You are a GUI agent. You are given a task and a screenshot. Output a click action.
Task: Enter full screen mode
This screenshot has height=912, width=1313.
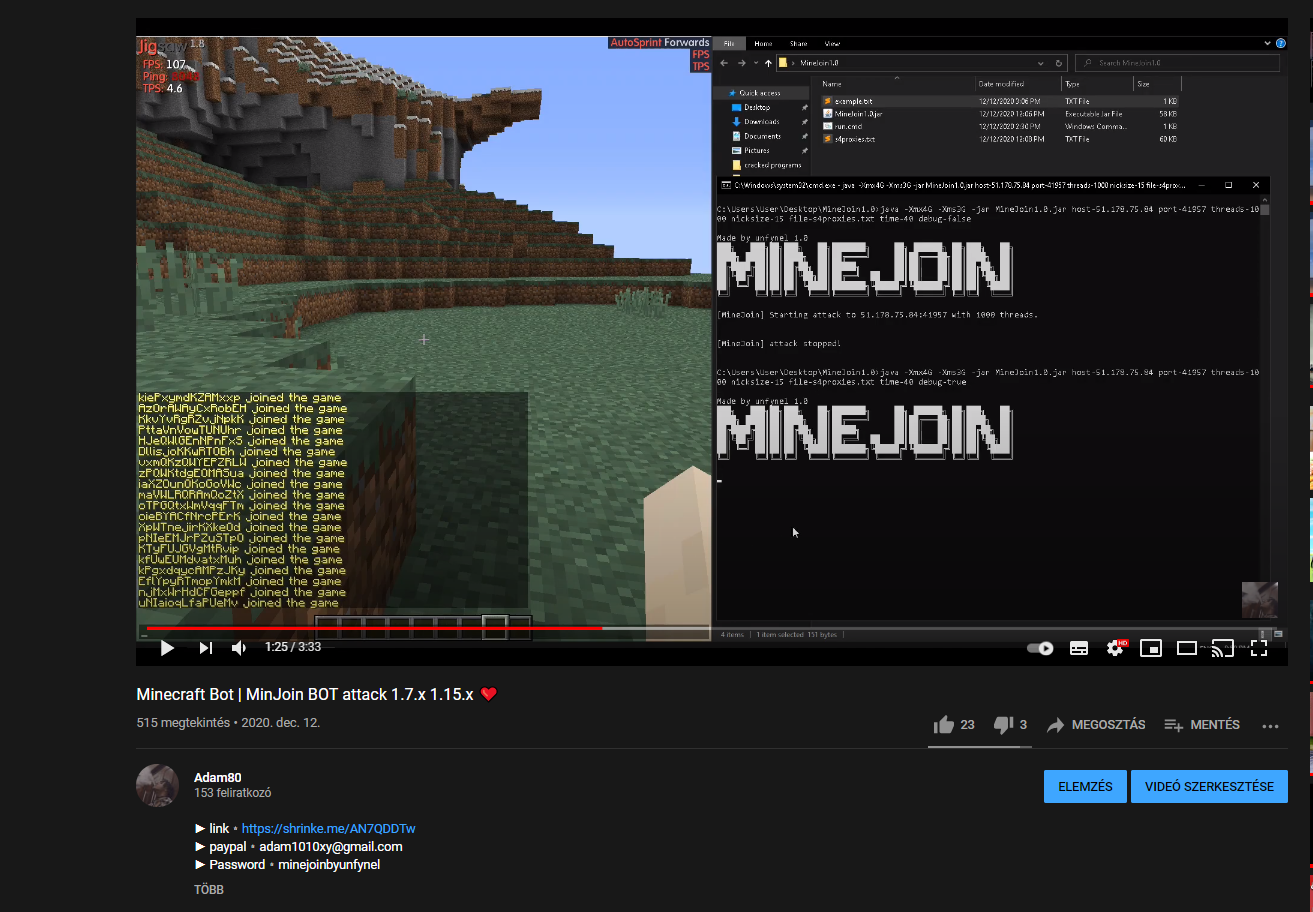(x=1259, y=648)
